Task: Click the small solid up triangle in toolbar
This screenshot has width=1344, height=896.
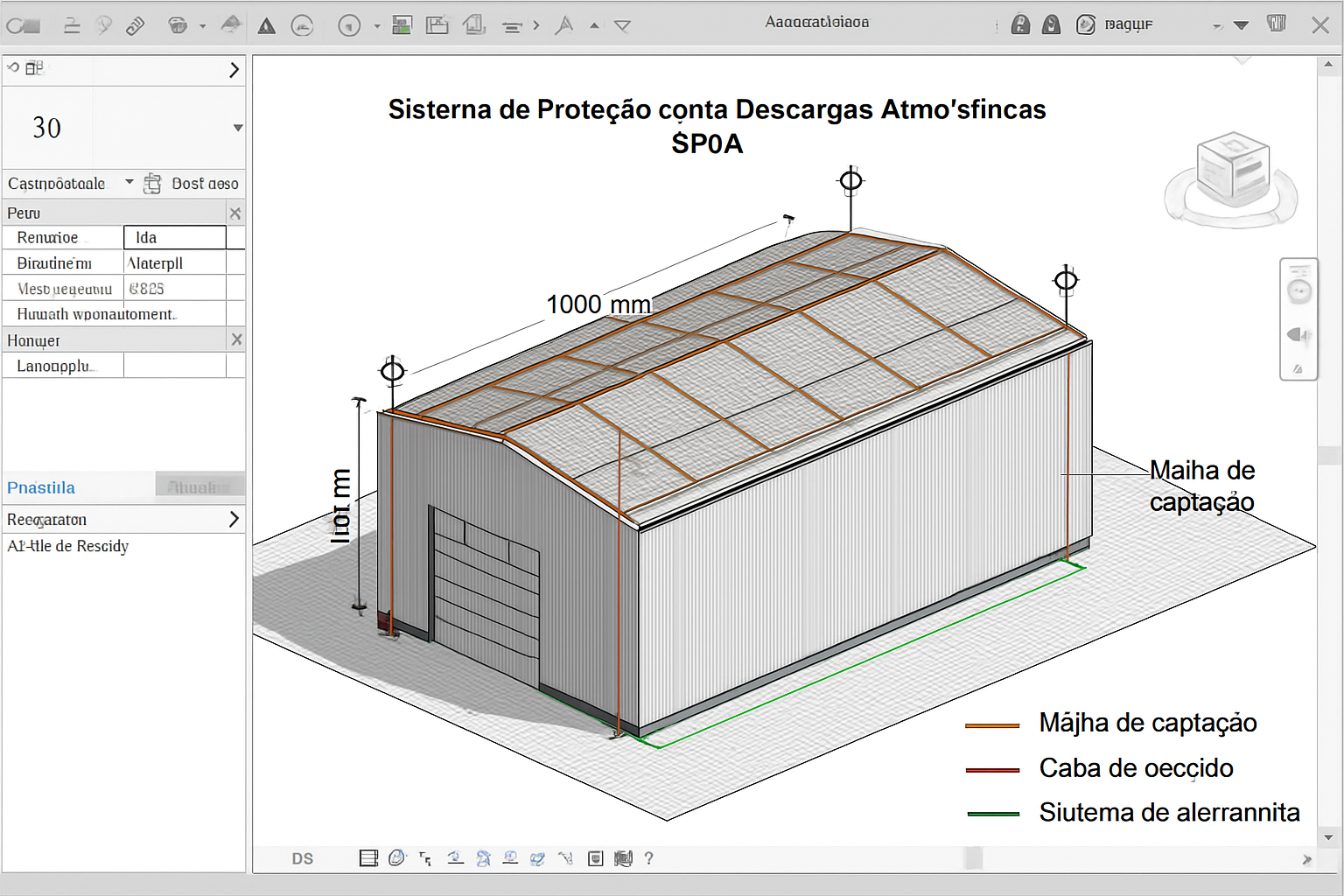Action: coord(595,26)
